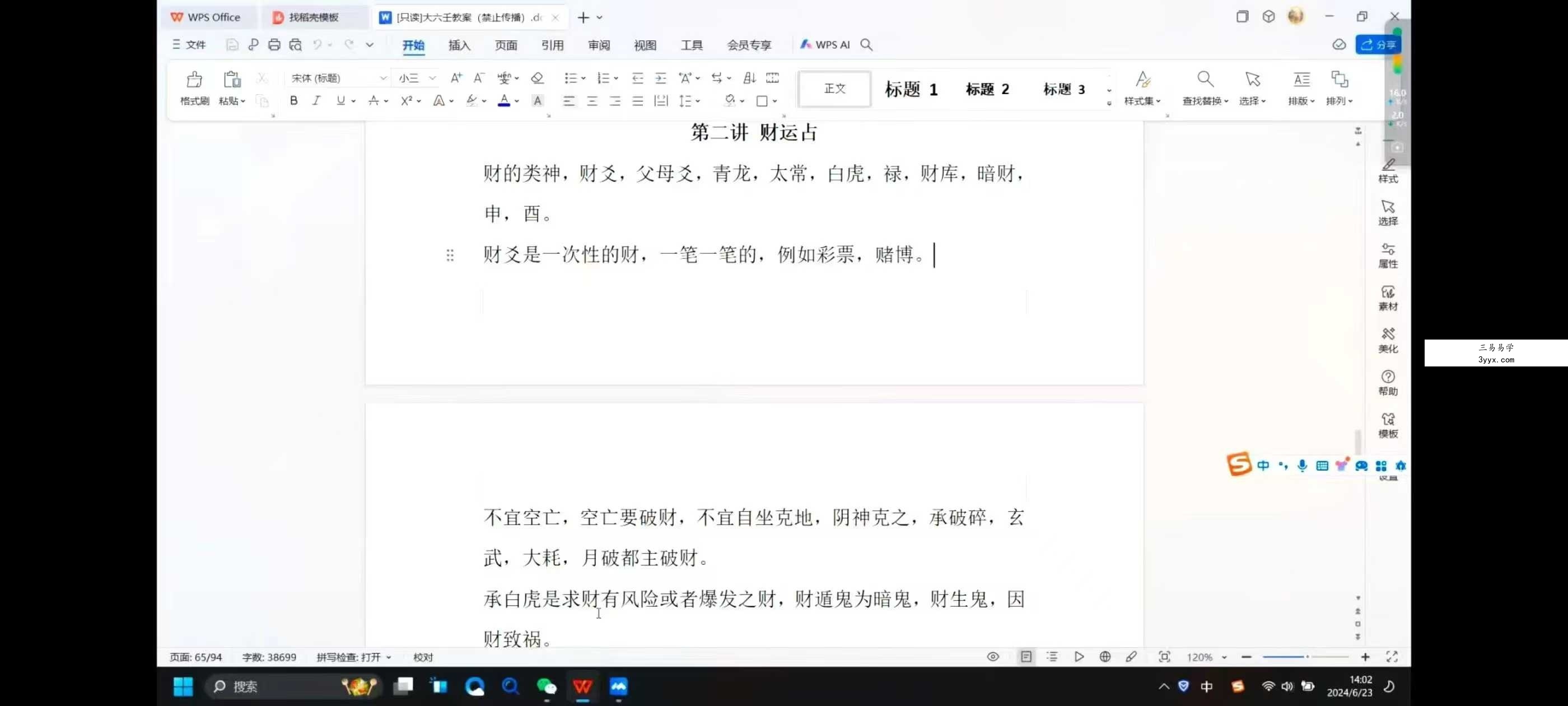Click the WPS AI button
1568x706 pixels.
coord(825,44)
